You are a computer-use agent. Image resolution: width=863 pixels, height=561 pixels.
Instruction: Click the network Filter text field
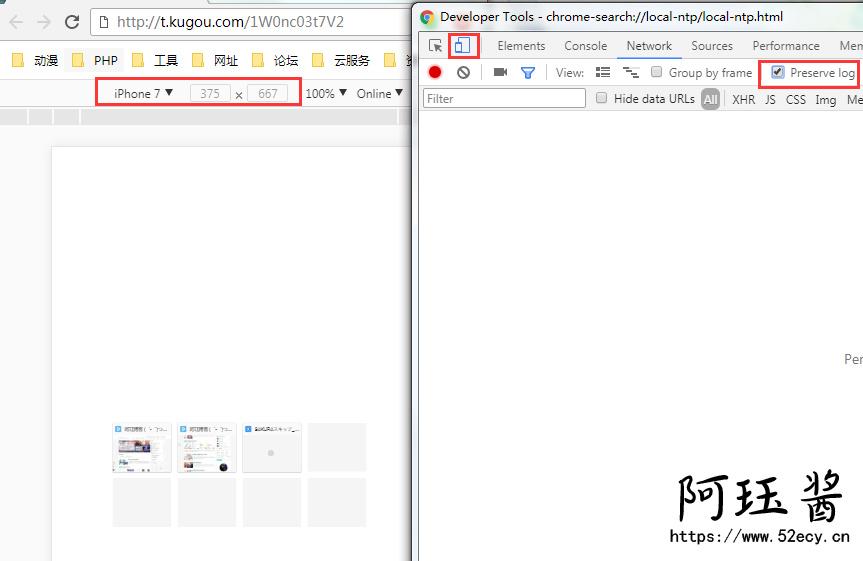(x=504, y=99)
